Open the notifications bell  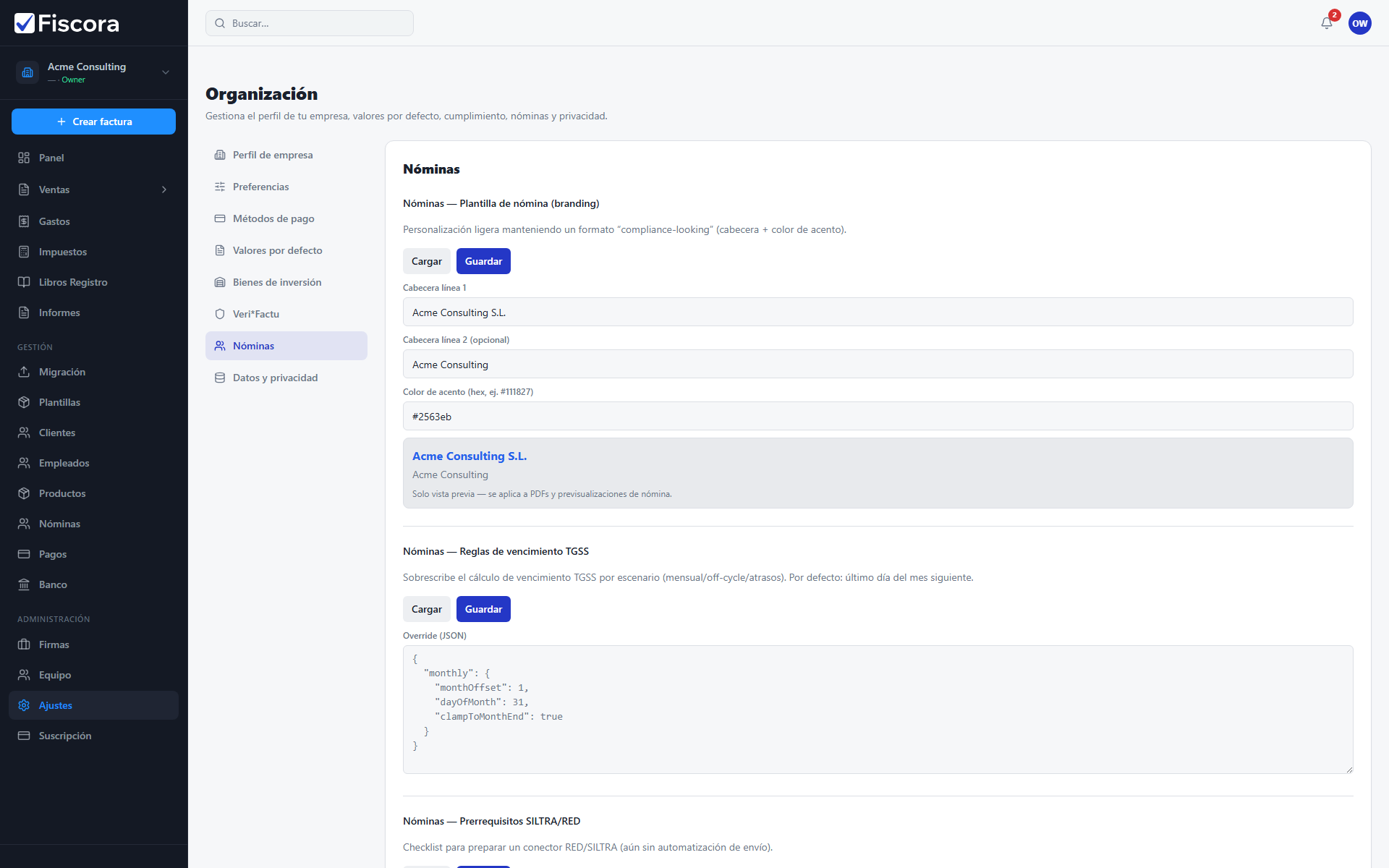(1327, 23)
